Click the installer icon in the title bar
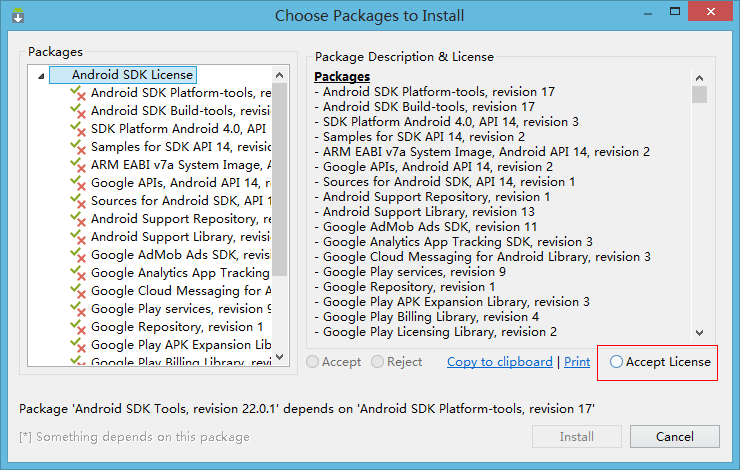The height and width of the screenshot is (470, 740). coord(17,15)
